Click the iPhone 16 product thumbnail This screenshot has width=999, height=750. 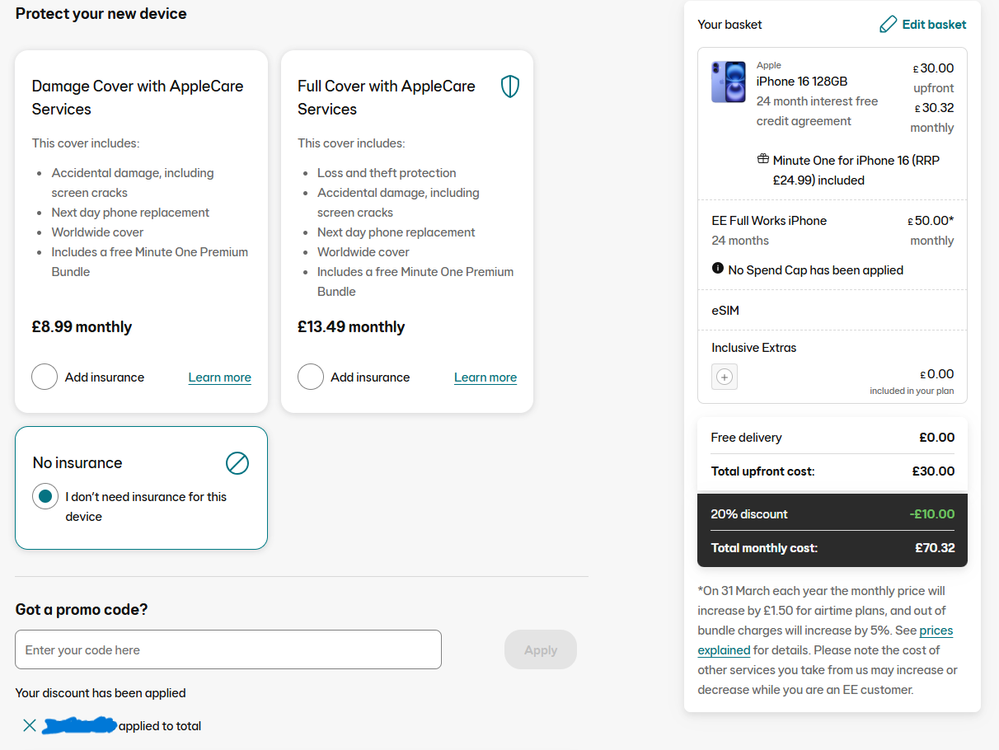728,82
